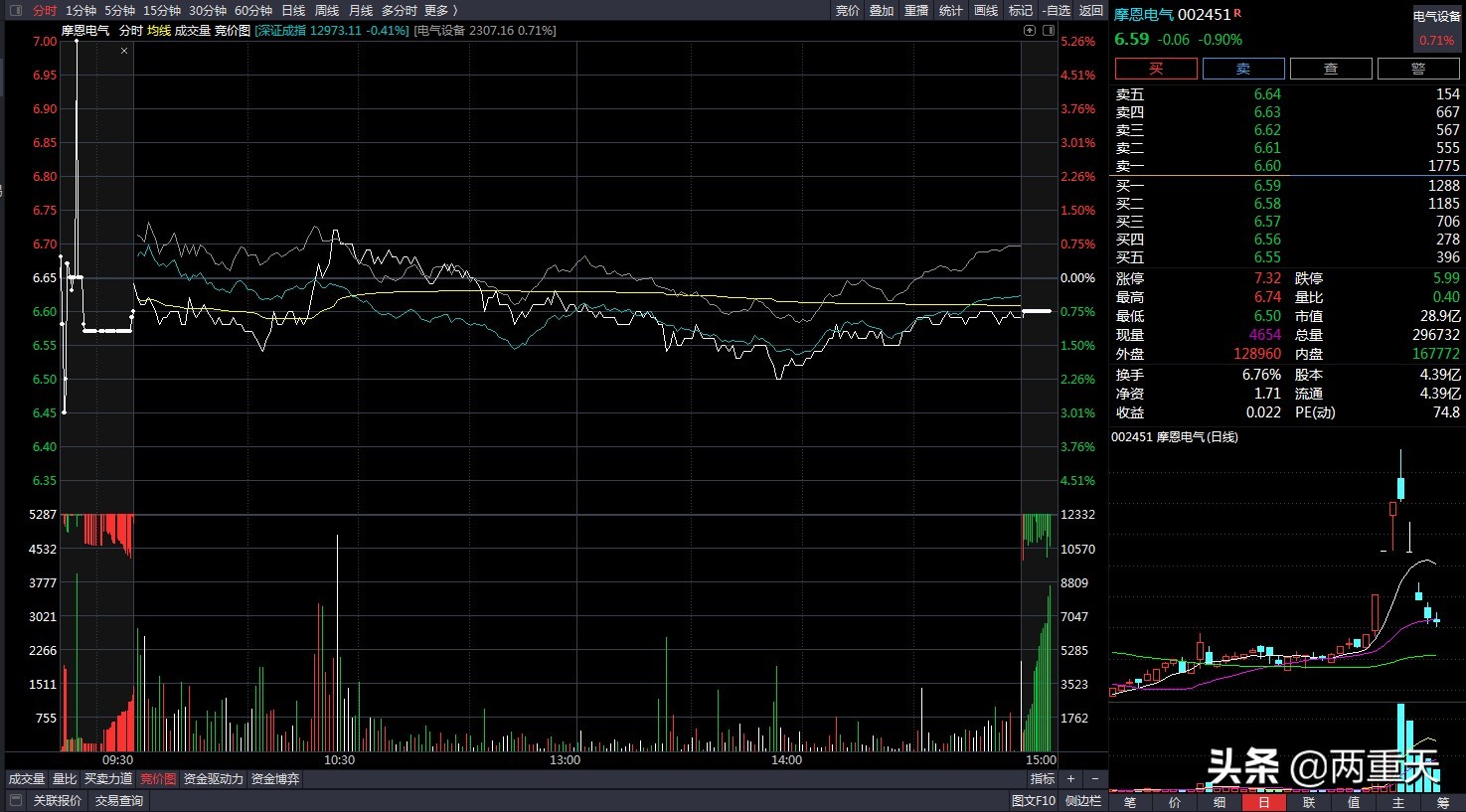The height and width of the screenshot is (812, 1466).
Task: Open 关联报价 related quotes
Action: (x=58, y=801)
